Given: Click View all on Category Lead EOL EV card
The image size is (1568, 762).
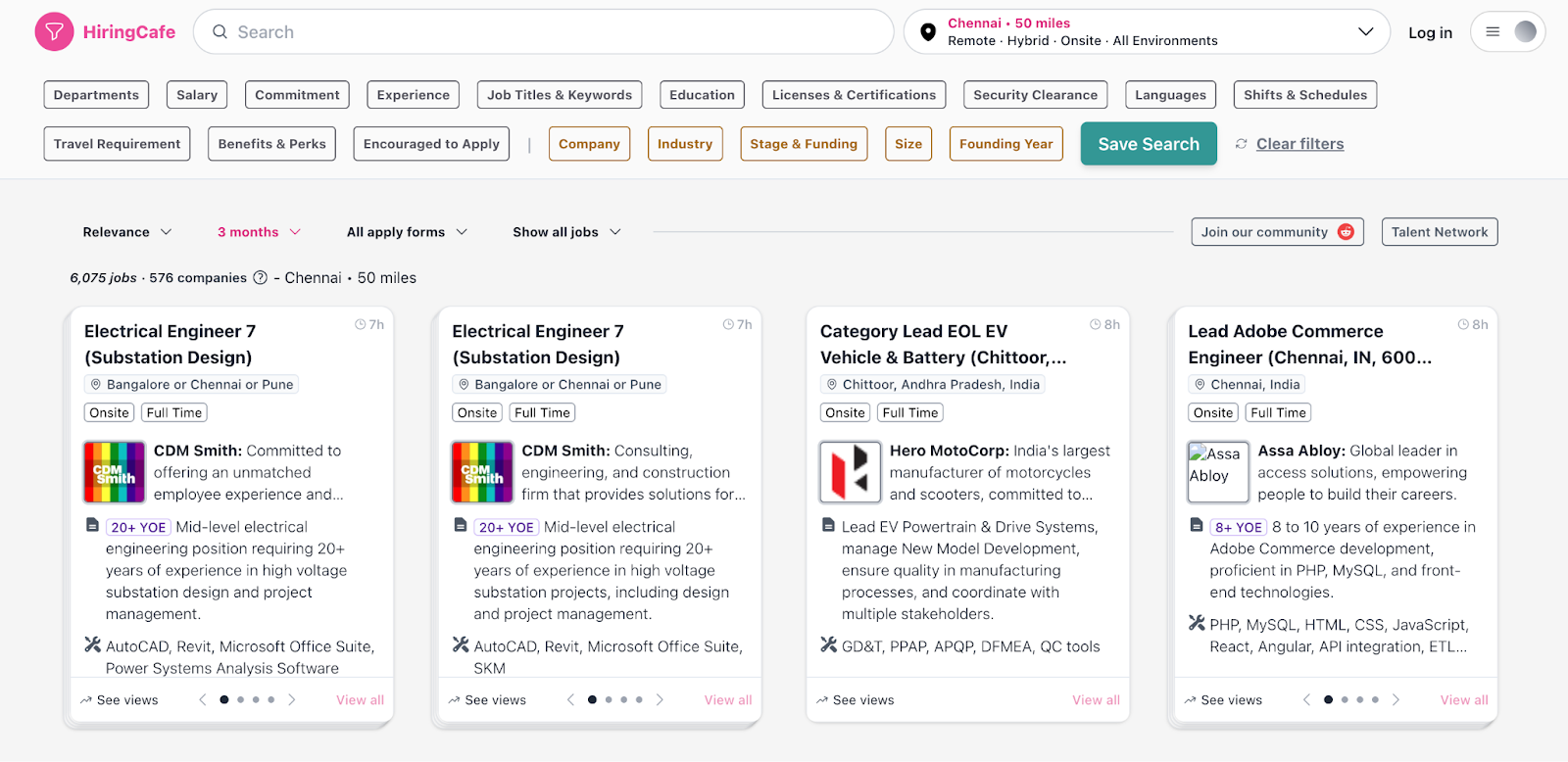Looking at the screenshot, I should (x=1096, y=700).
